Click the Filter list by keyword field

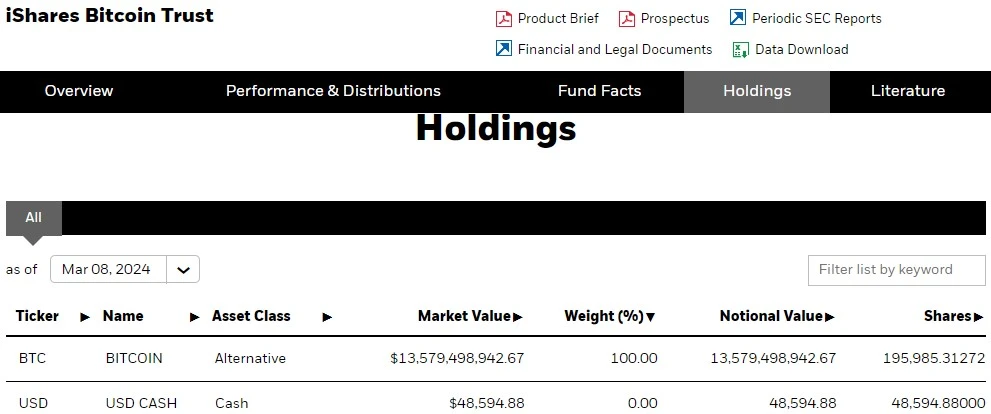(x=896, y=269)
